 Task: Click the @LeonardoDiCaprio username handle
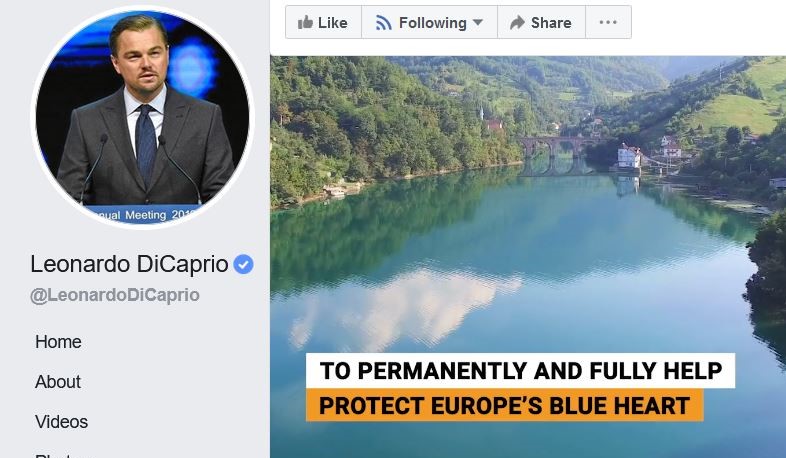115,295
